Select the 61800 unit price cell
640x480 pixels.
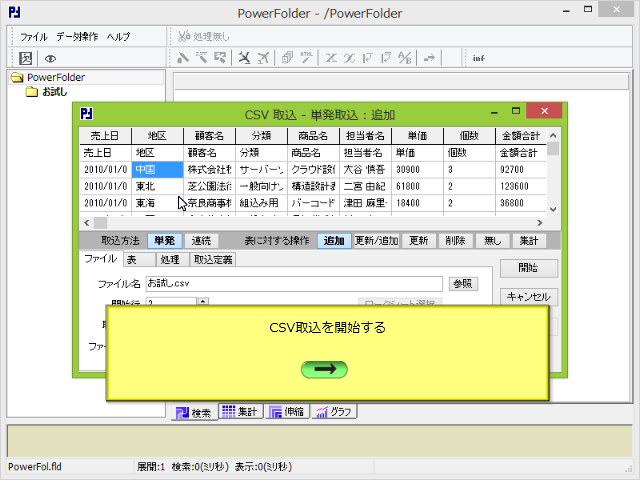[x=417, y=186]
